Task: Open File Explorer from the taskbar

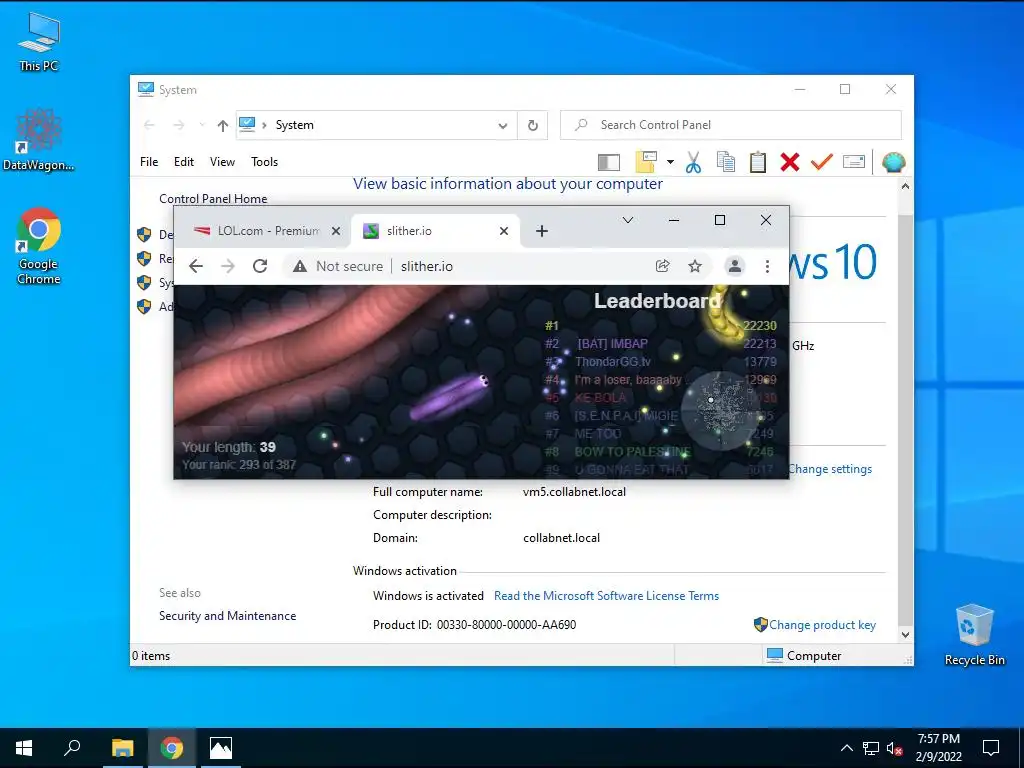Action: (122, 748)
